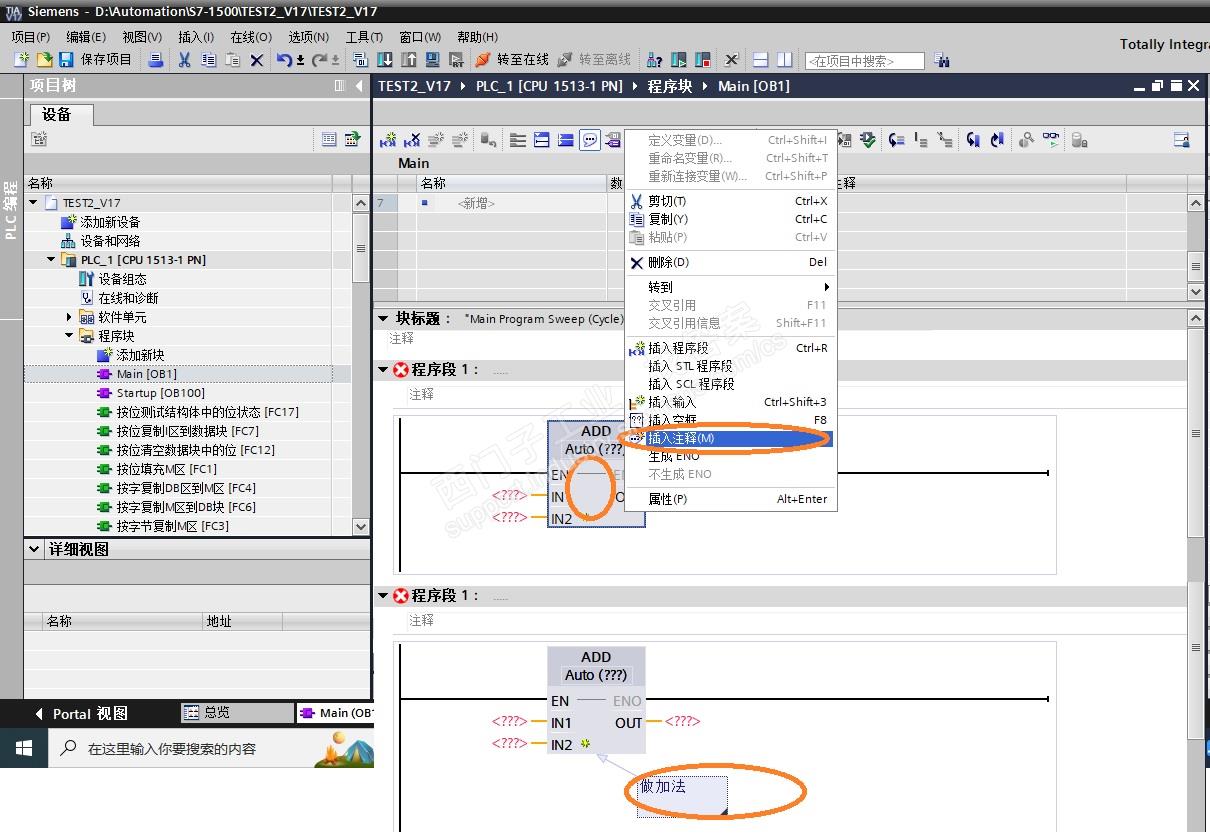Click the stop CPU icon
The width and height of the screenshot is (1210, 838).
pos(704,60)
